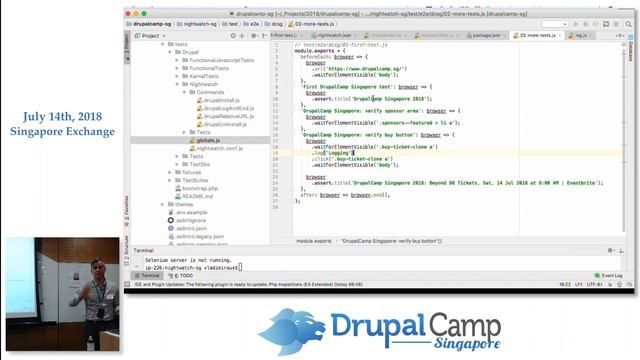Viewport: 640px width, 360px height.
Task: Collapse the Nightwatch folder
Action: coord(177,84)
